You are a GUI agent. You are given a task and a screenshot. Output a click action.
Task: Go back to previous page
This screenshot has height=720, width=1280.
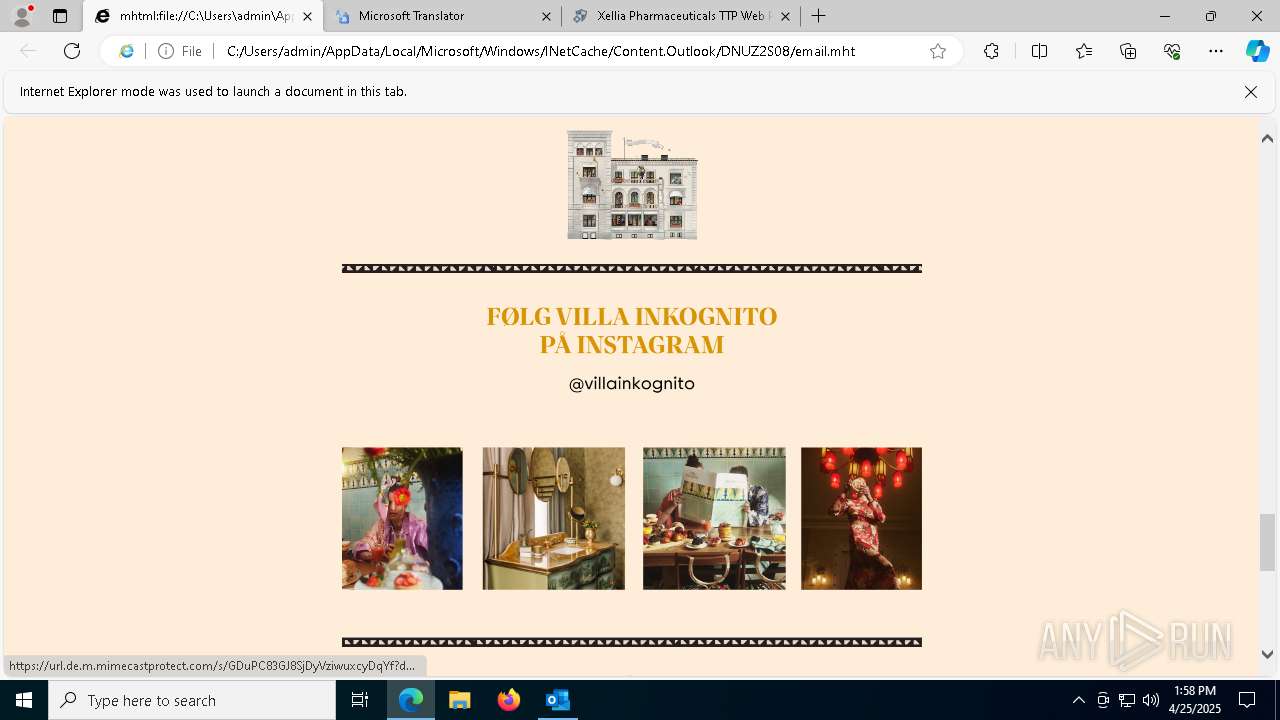(x=28, y=51)
